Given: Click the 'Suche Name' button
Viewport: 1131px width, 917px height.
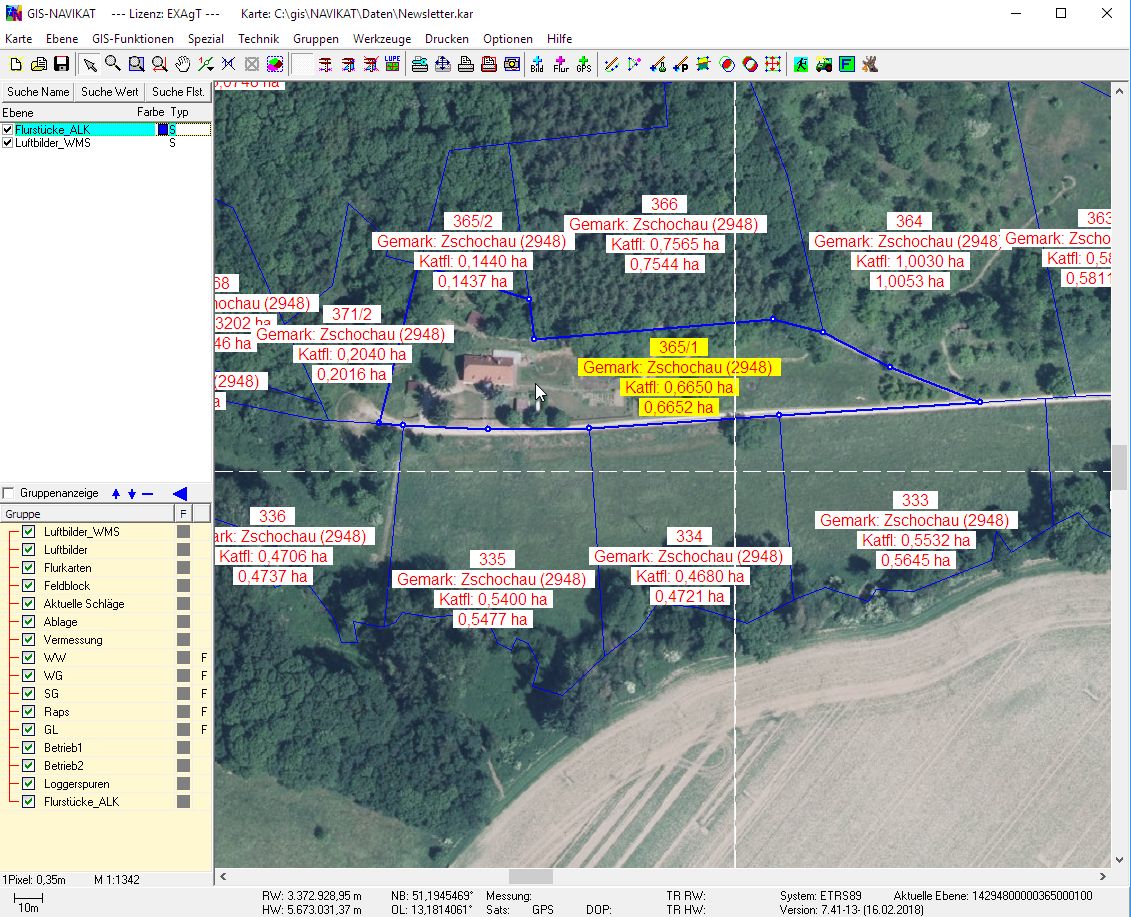Looking at the screenshot, I should 38,92.
